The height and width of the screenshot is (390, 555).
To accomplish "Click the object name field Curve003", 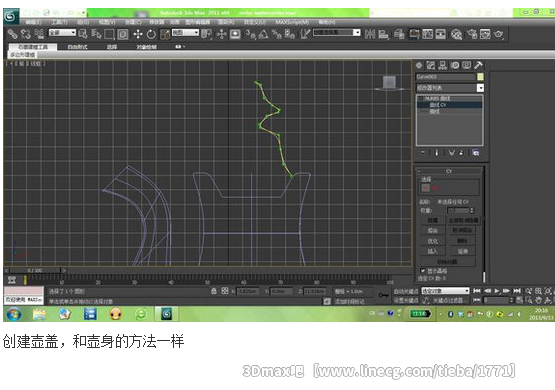I will pos(446,77).
